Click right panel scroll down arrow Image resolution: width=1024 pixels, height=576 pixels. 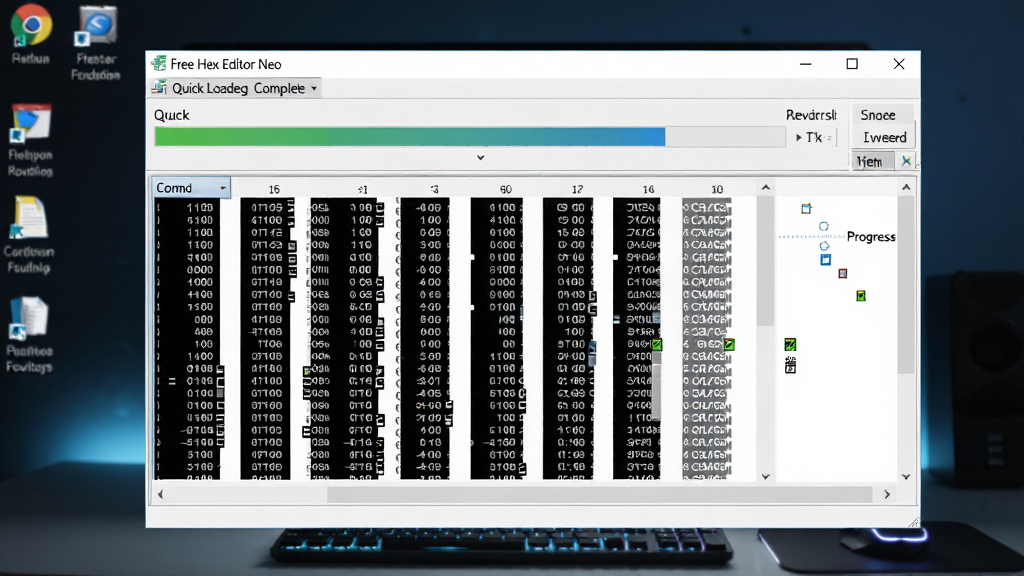coord(906,477)
